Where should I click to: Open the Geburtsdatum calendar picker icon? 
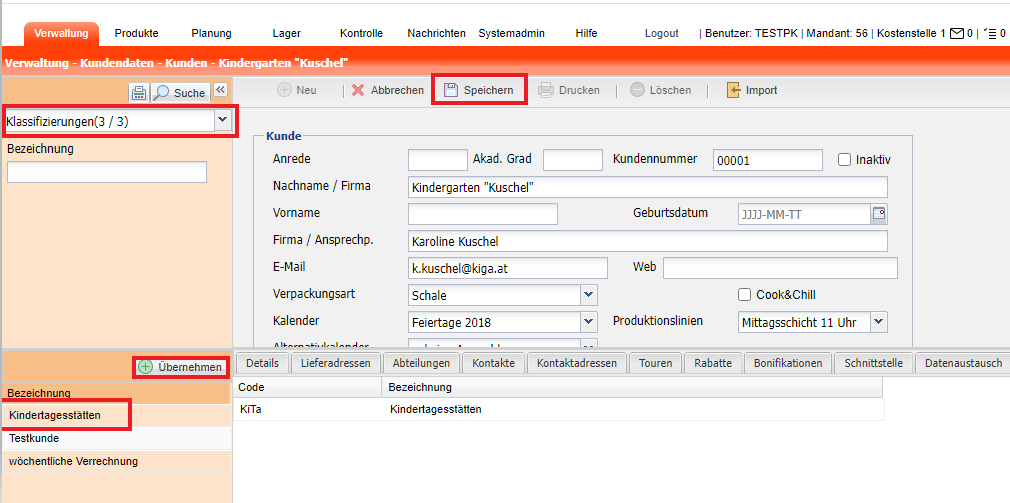pyautogui.click(x=879, y=213)
